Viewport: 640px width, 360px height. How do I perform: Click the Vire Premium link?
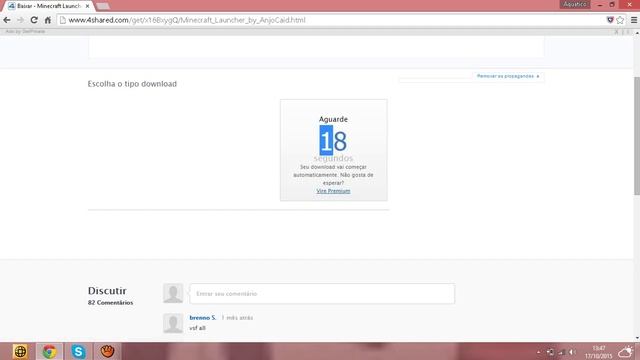(x=333, y=191)
